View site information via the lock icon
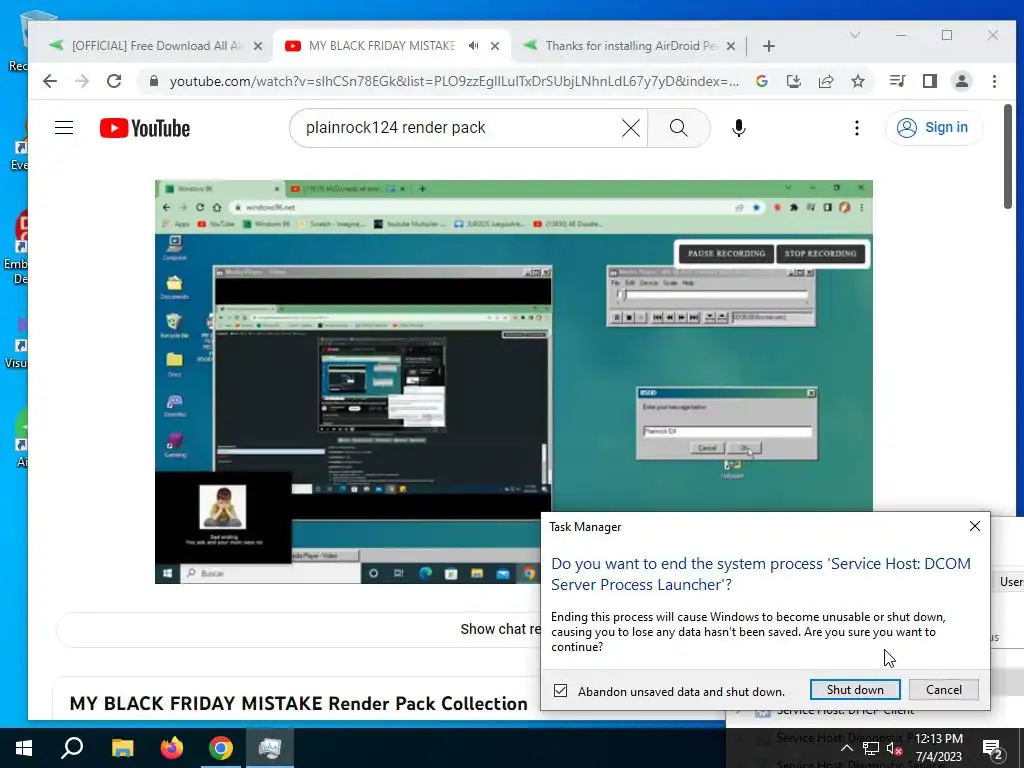Viewport: 1024px width, 768px height. point(153,81)
